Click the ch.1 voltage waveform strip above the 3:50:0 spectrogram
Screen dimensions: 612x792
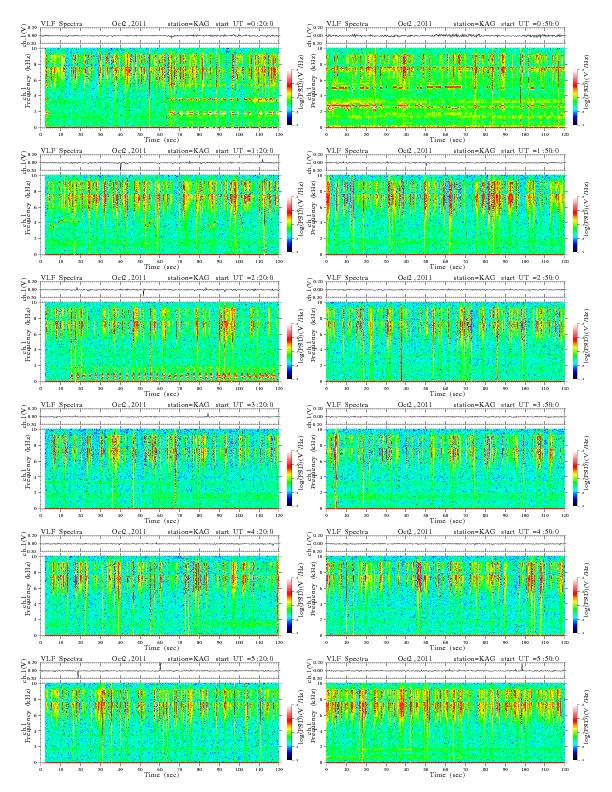pos(445,417)
